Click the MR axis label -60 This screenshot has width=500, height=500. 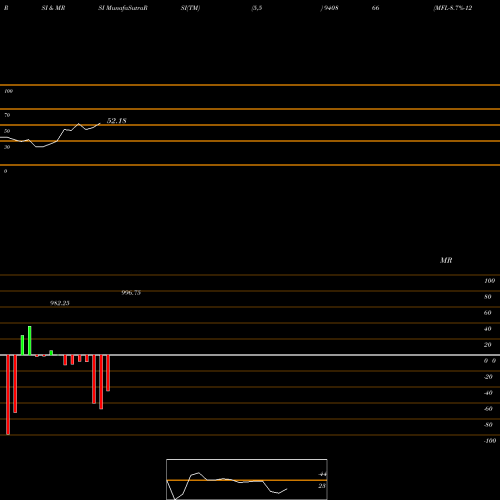488,409
